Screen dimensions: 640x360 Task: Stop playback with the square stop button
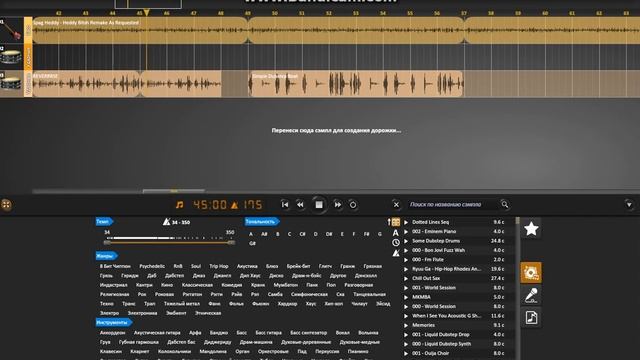click(319, 204)
